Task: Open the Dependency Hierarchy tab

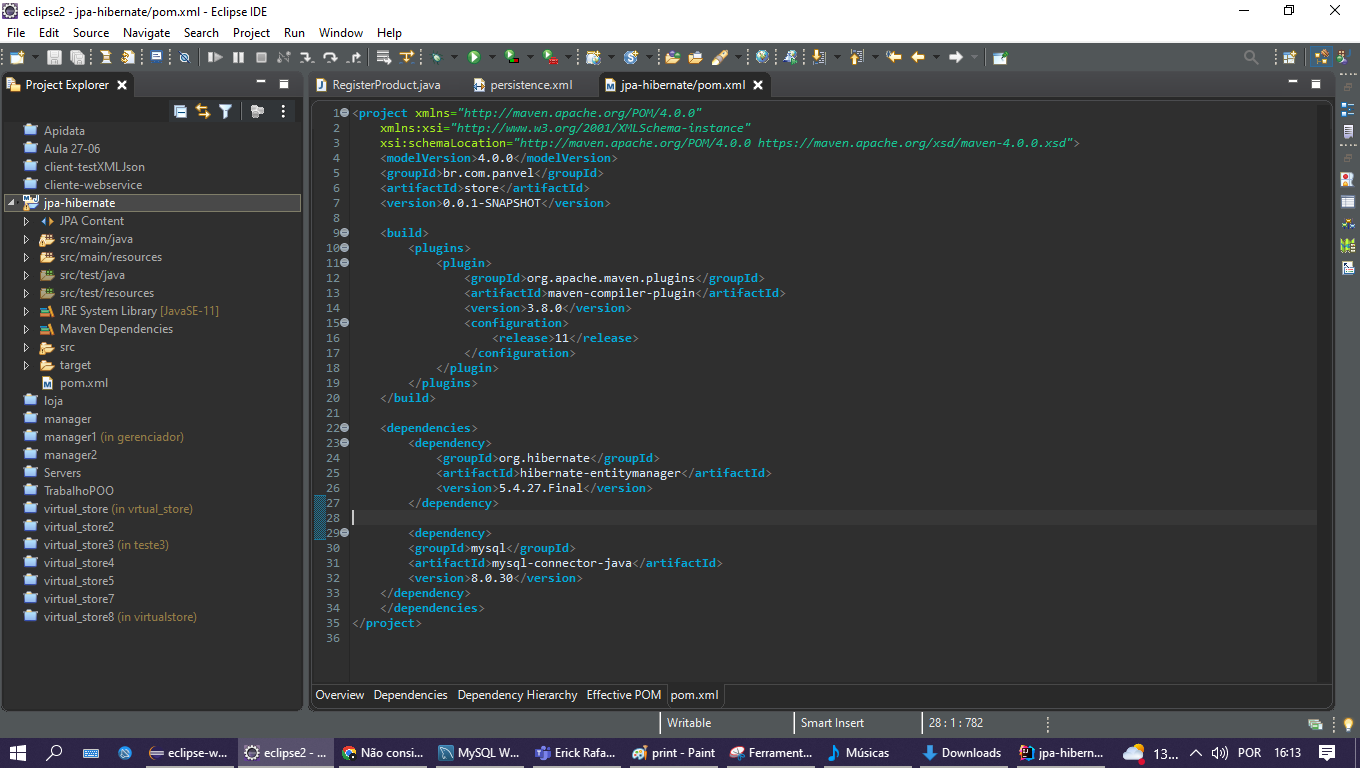Action: (x=517, y=695)
